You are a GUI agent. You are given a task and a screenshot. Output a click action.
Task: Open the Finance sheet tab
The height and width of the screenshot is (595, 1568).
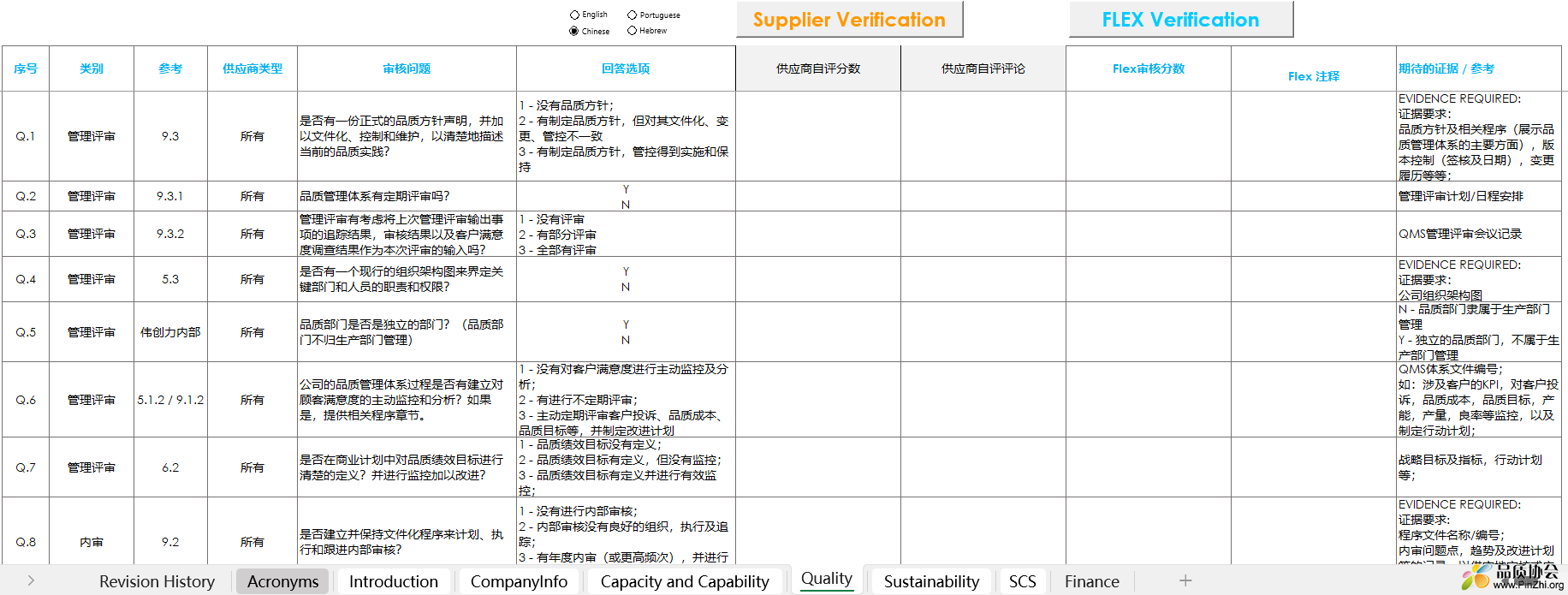[x=1092, y=581]
